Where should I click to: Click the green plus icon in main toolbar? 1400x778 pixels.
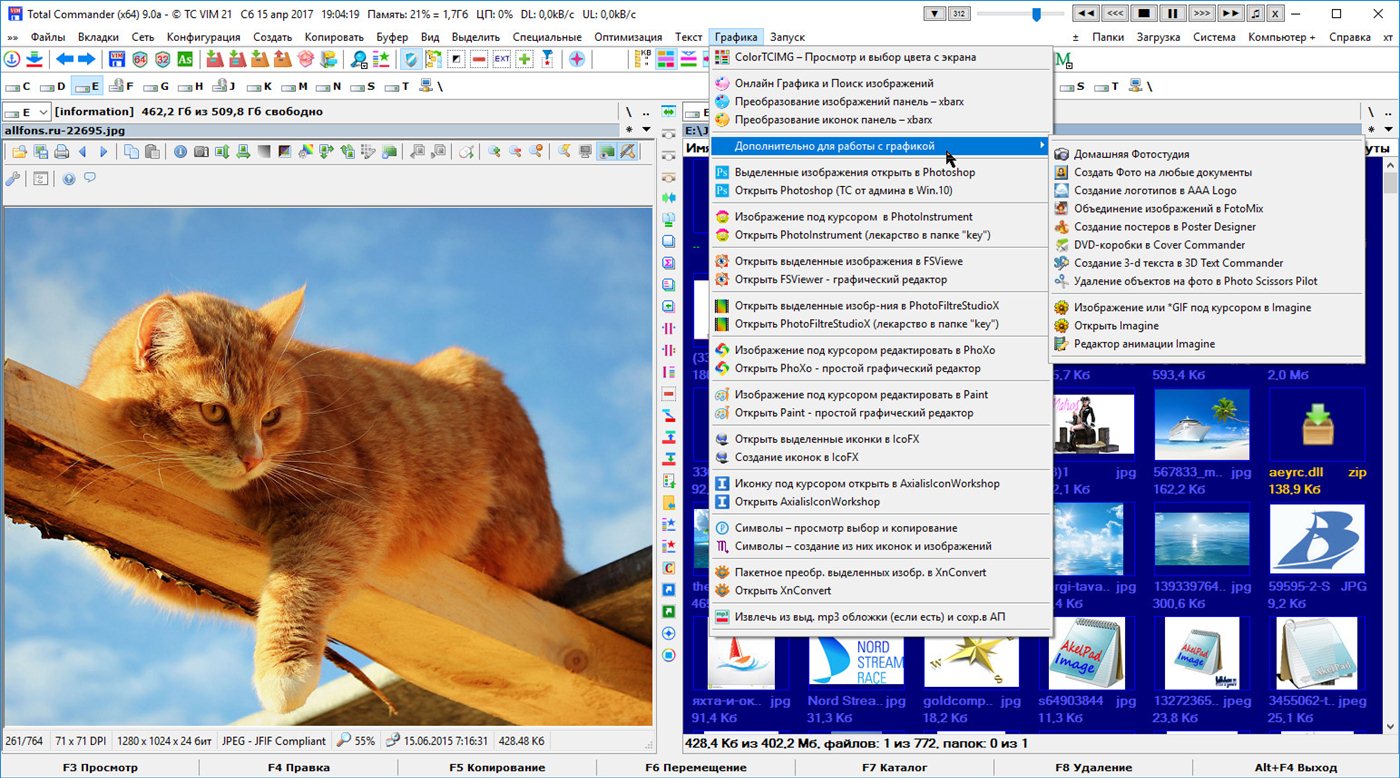point(524,59)
